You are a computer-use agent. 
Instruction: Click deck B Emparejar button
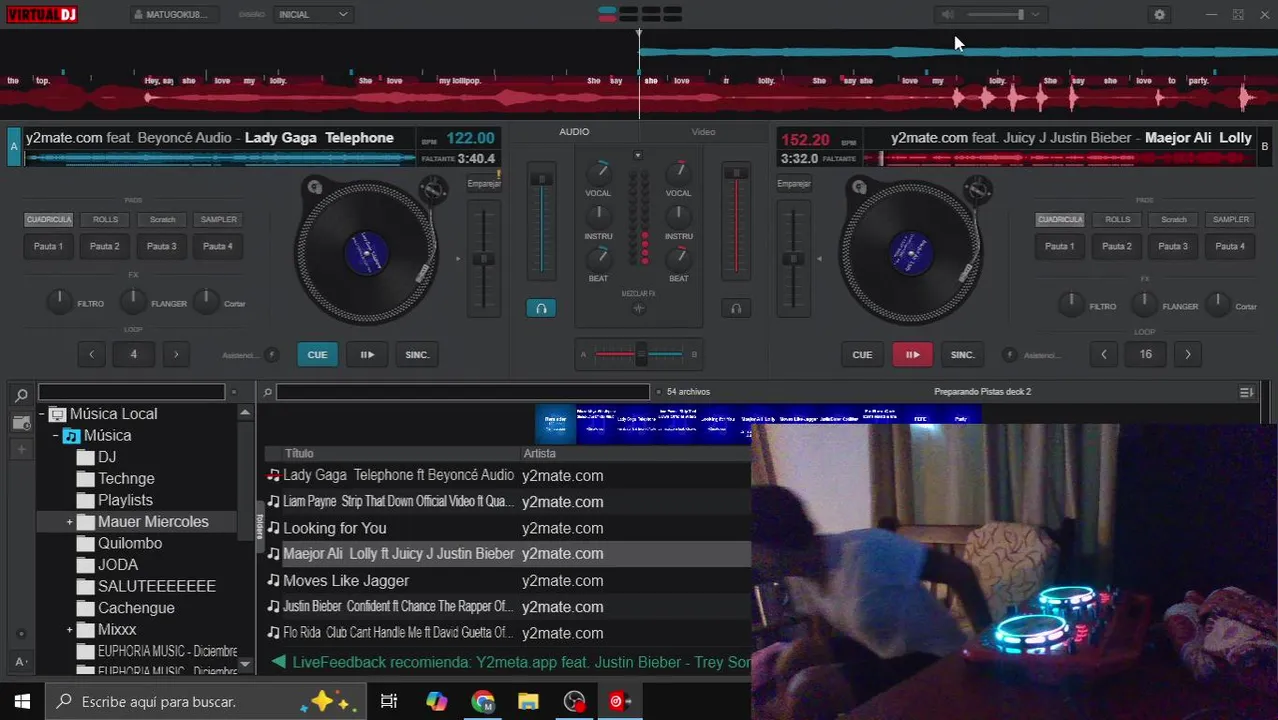(794, 184)
